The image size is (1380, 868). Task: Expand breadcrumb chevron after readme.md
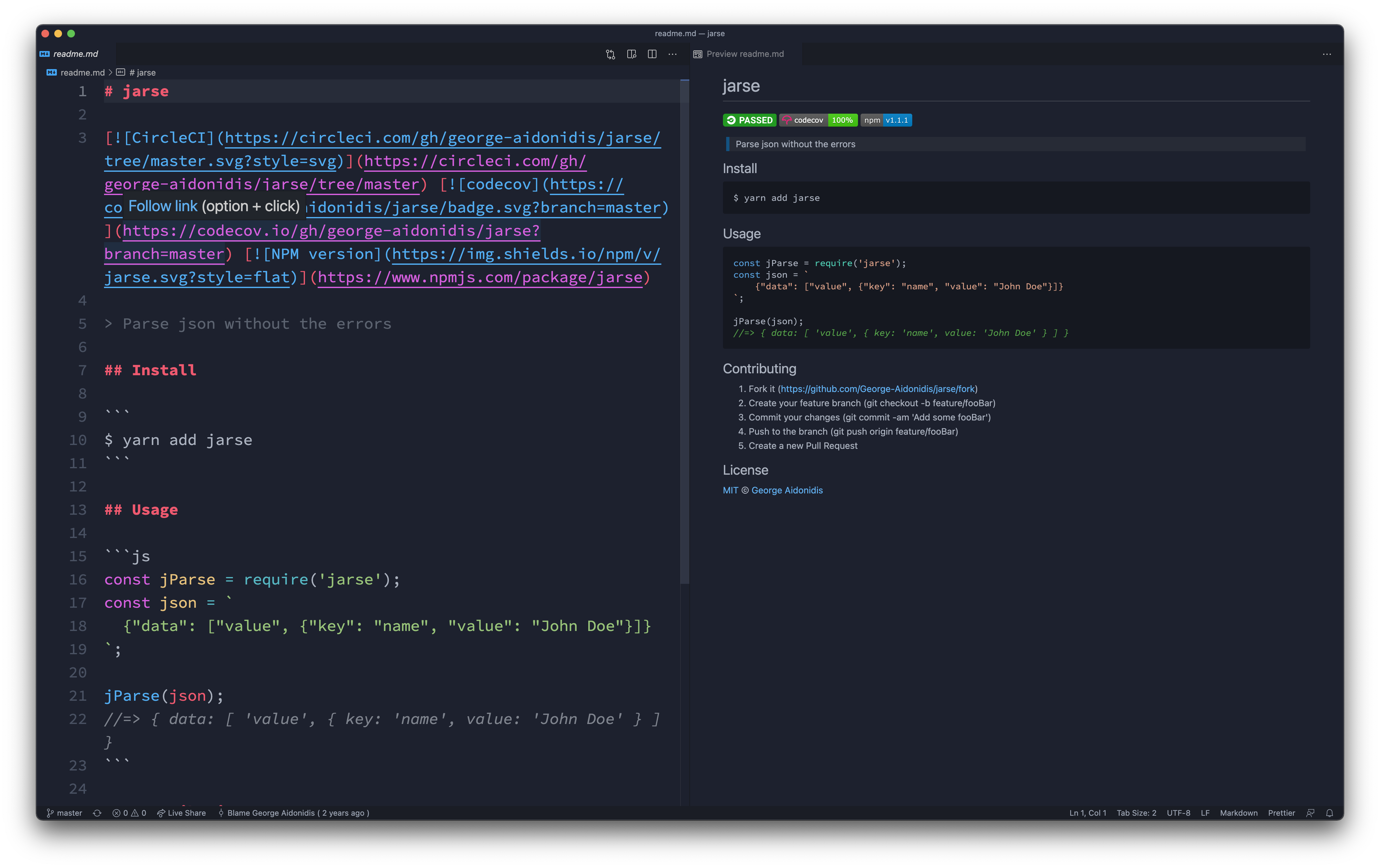pos(110,72)
